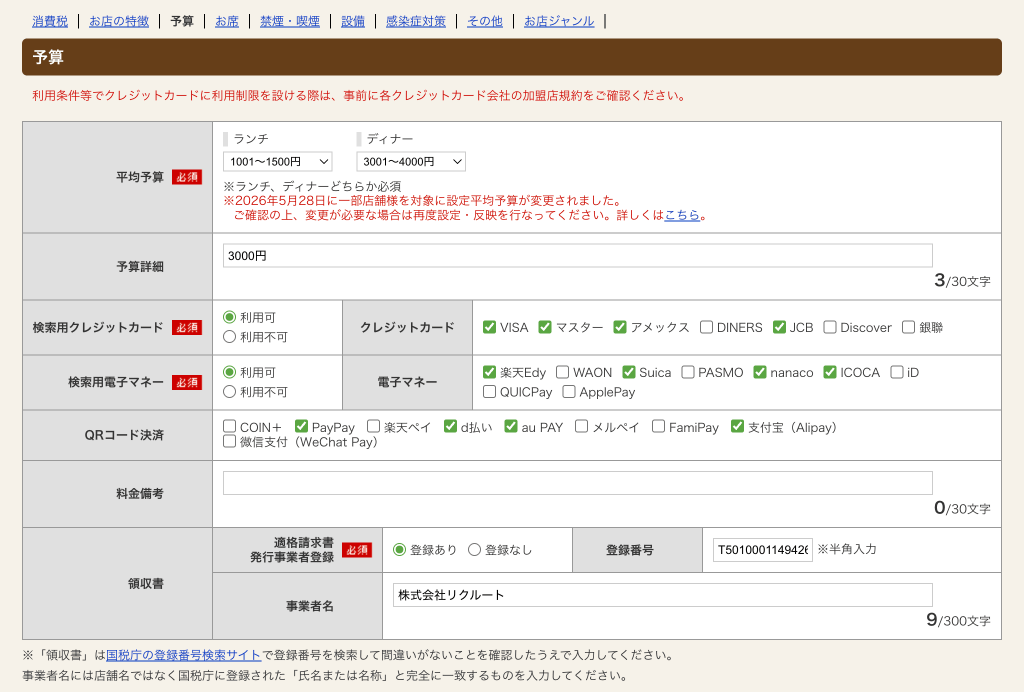Check the 銀聯 checkbox

tap(908, 327)
